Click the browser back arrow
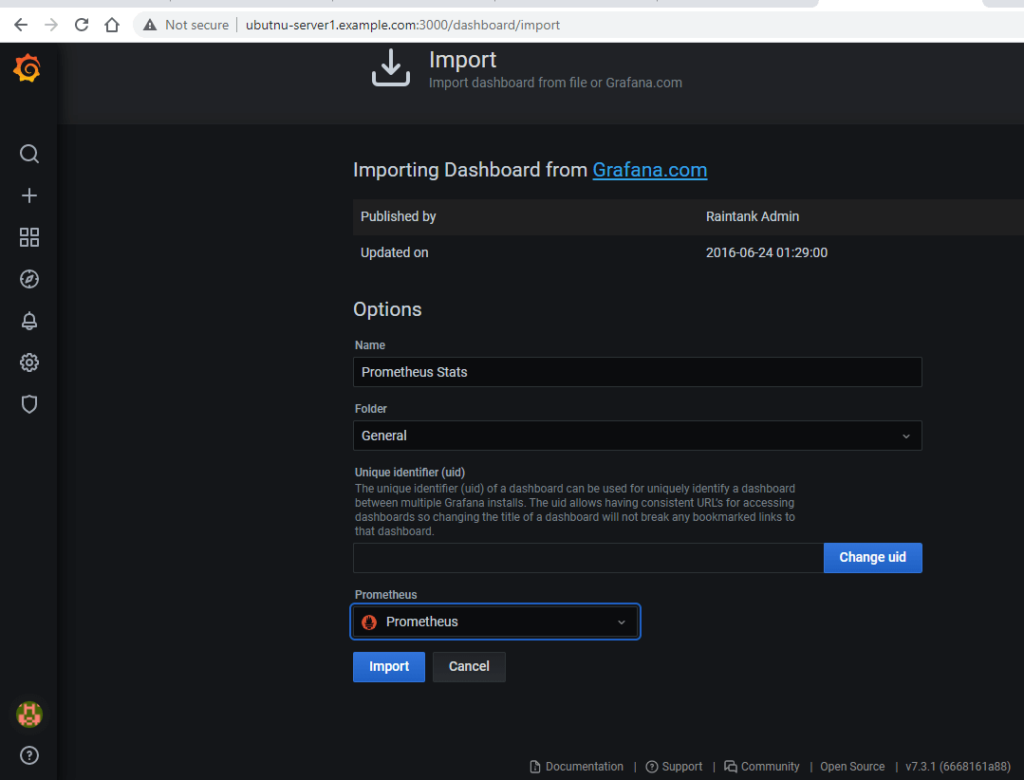 point(21,25)
